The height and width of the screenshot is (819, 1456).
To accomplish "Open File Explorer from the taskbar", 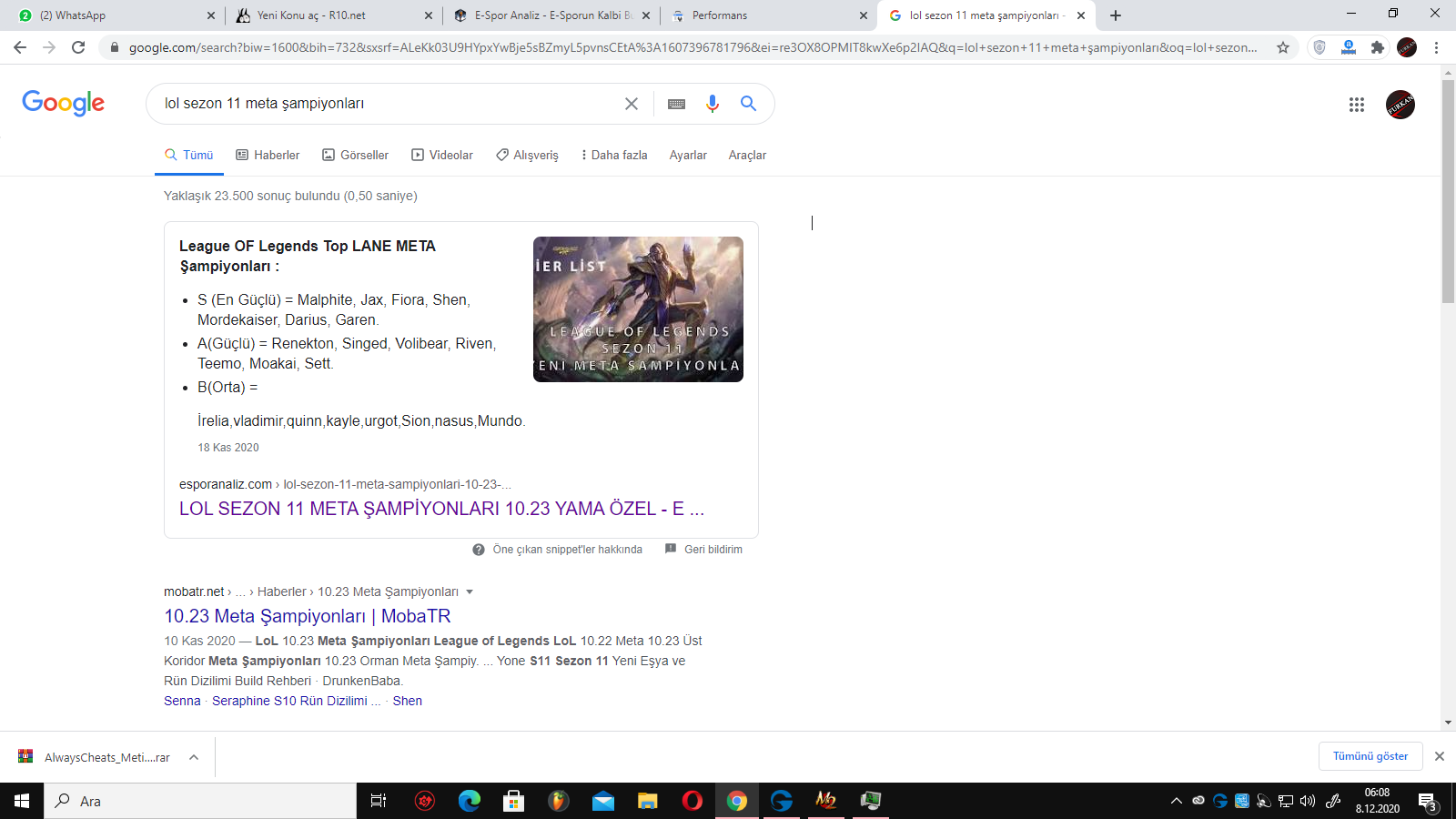I will pyautogui.click(x=648, y=801).
